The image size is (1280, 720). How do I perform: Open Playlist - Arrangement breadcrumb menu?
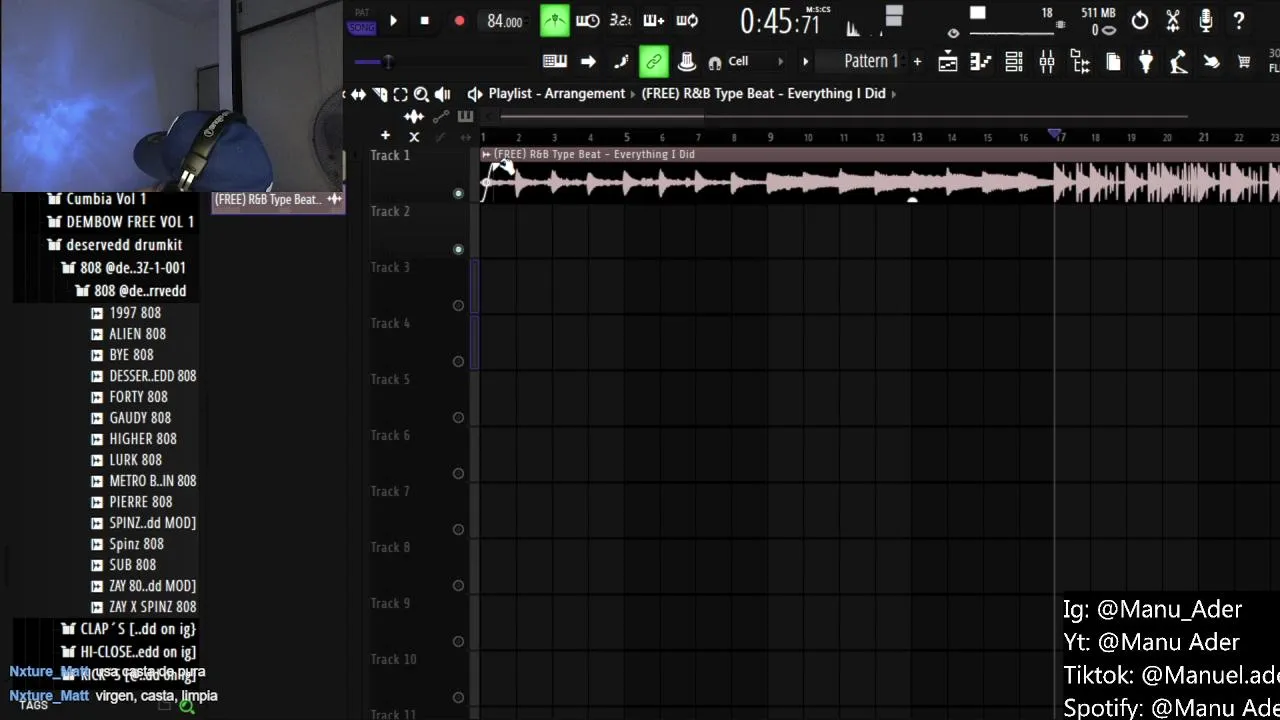pos(557,93)
